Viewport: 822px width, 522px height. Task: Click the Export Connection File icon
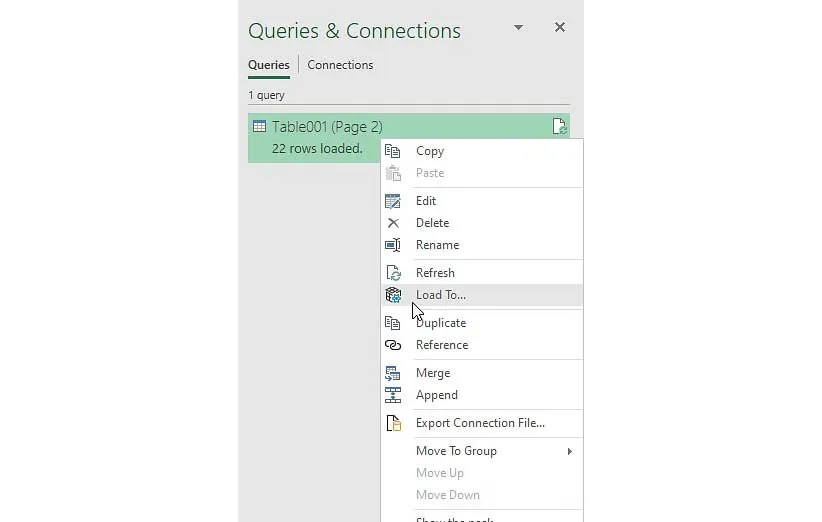pyautogui.click(x=393, y=423)
